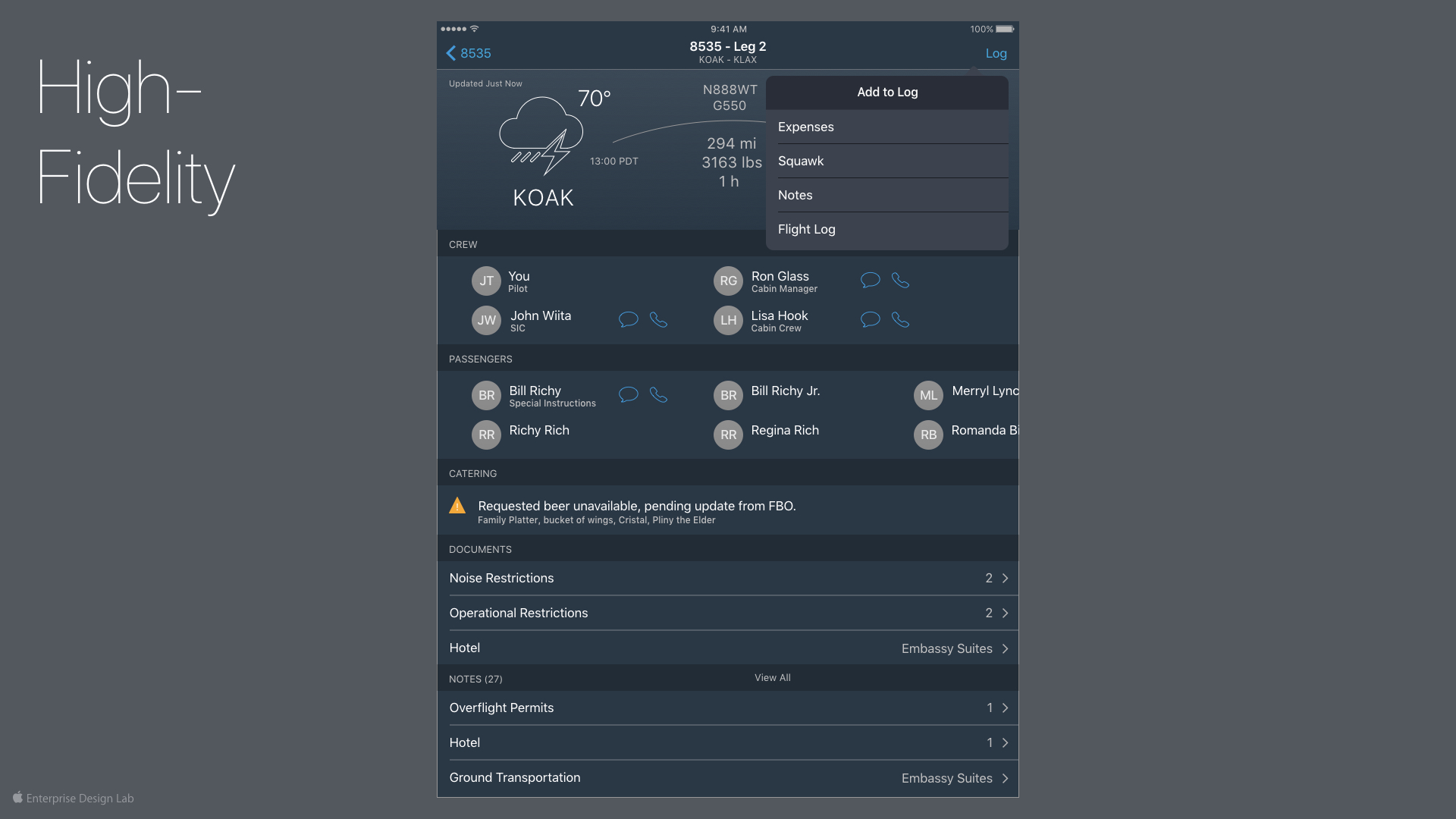1456x819 pixels.
Task: Click the message icon next to Ron Glass
Action: pyautogui.click(x=870, y=280)
